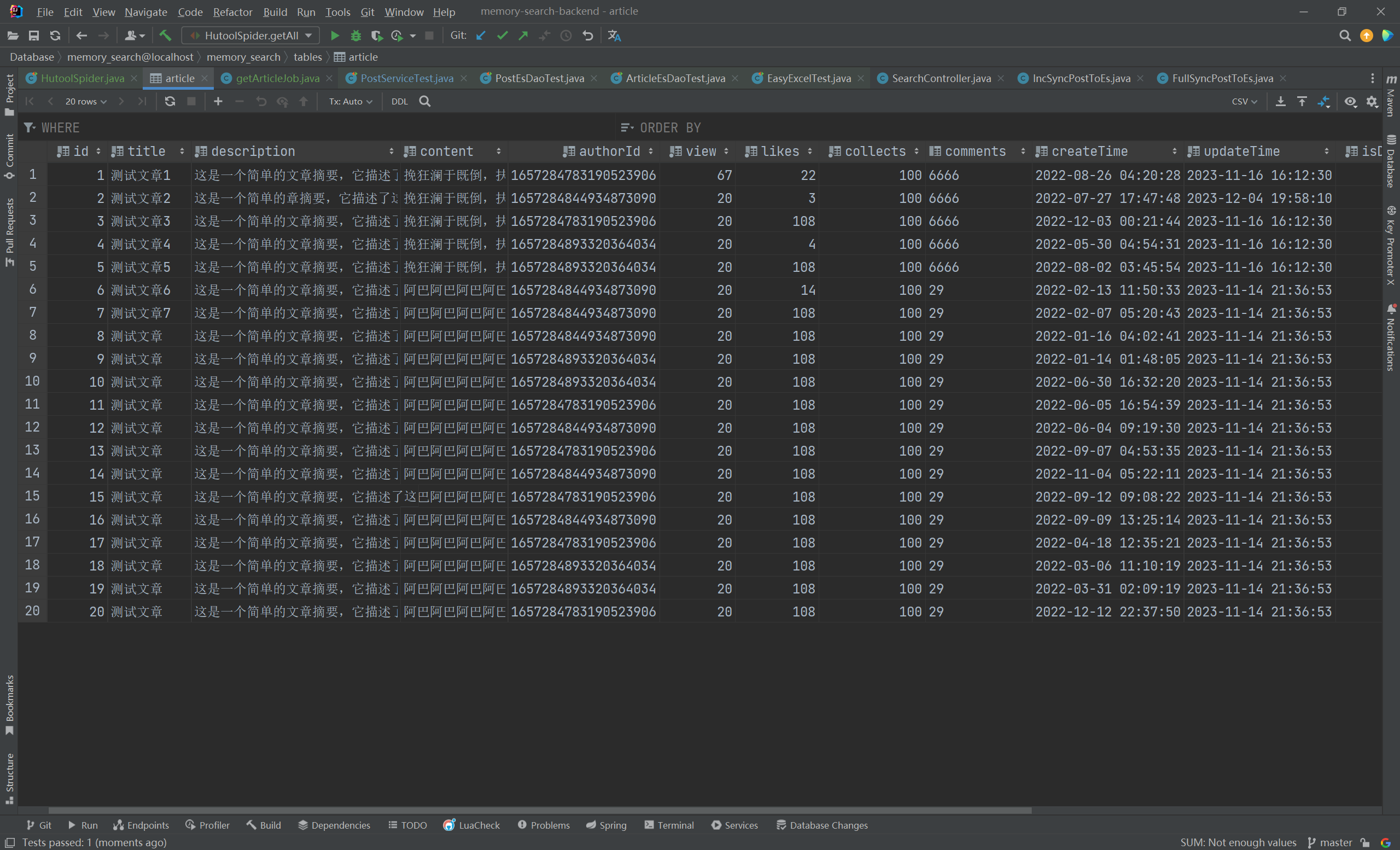Image resolution: width=1400 pixels, height=850 pixels.
Task: Click Git push arrow icon
Action: pyautogui.click(x=523, y=36)
